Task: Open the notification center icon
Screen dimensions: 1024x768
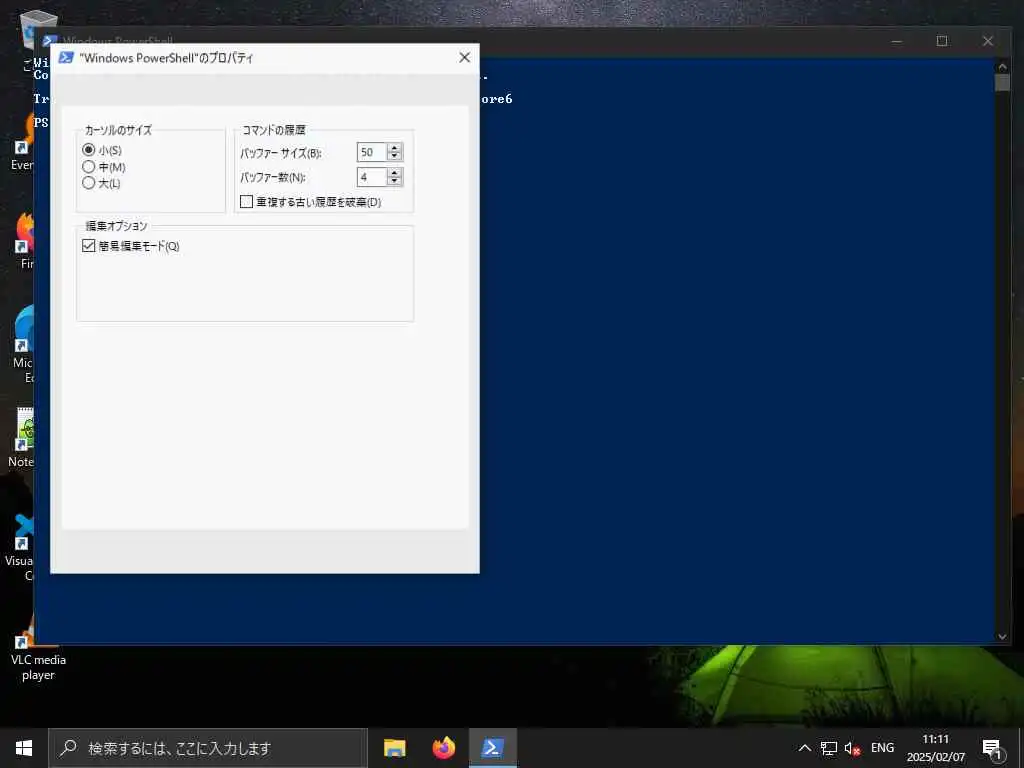Action: [993, 748]
